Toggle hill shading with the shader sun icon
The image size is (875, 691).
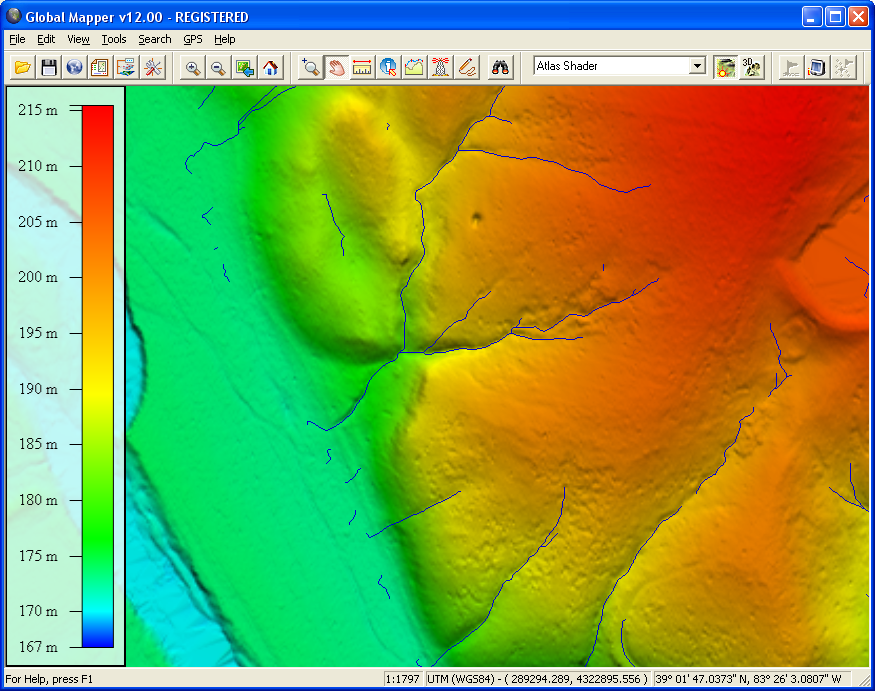[x=724, y=67]
